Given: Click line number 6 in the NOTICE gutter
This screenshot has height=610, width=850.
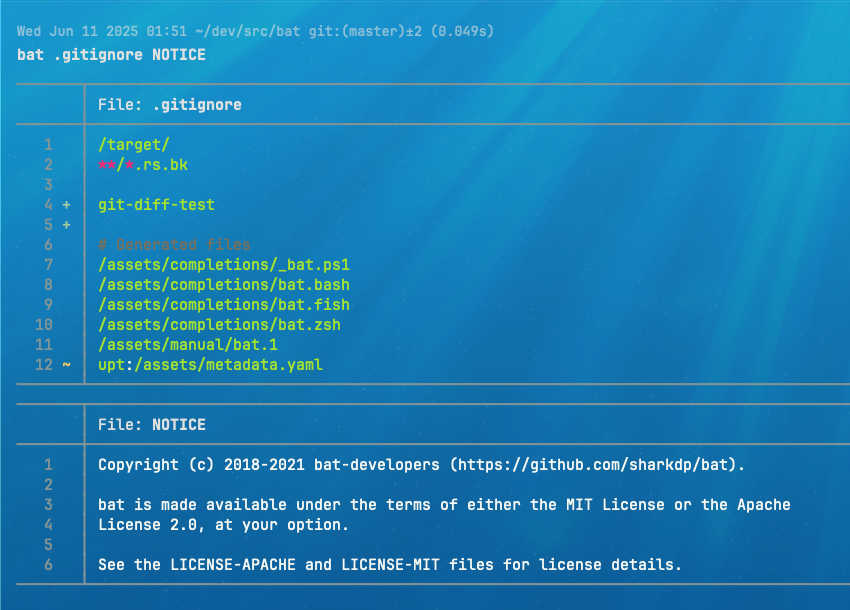Looking at the screenshot, I should click(48, 565).
